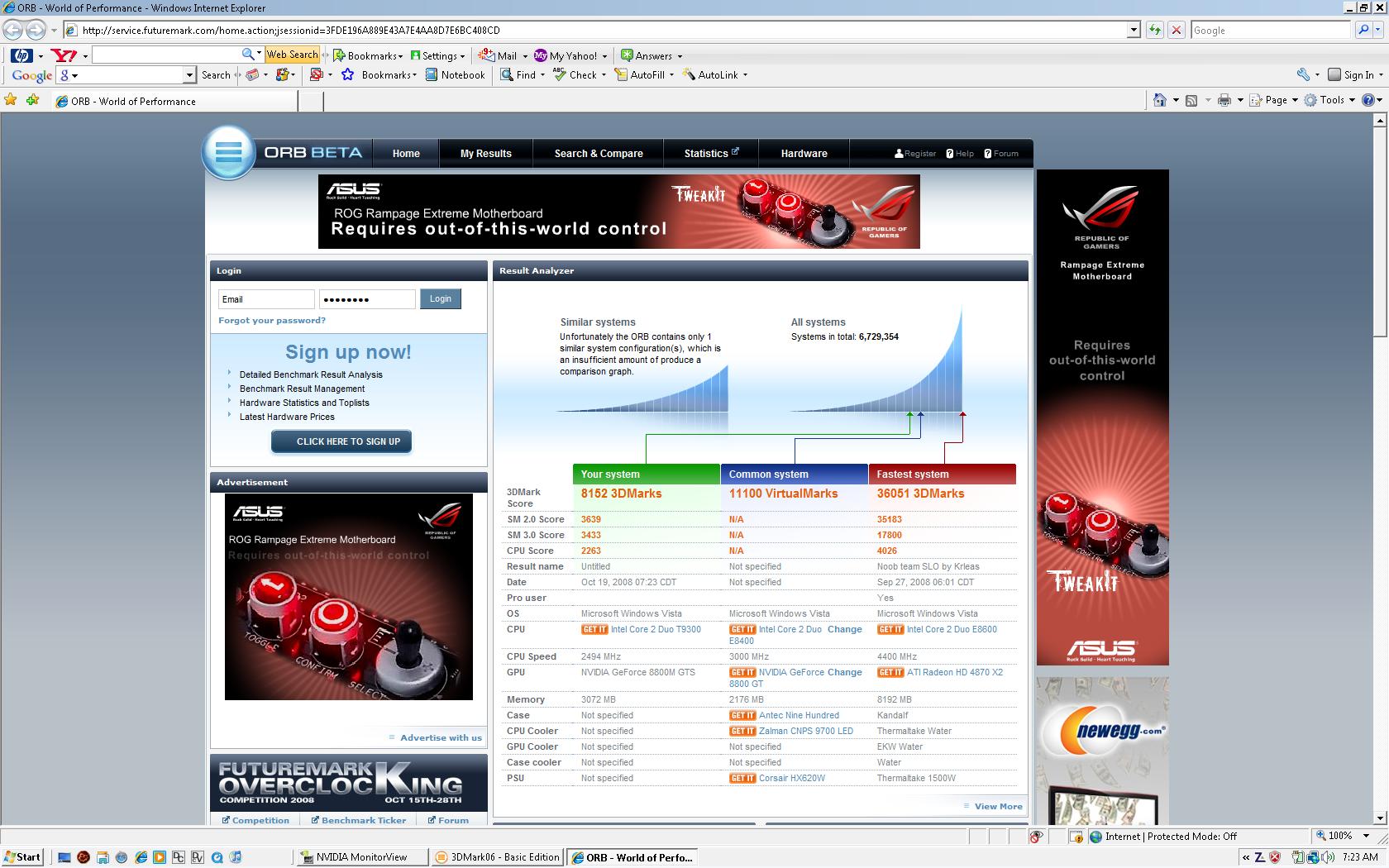Open the Forum link in the top navigation

(x=1001, y=154)
